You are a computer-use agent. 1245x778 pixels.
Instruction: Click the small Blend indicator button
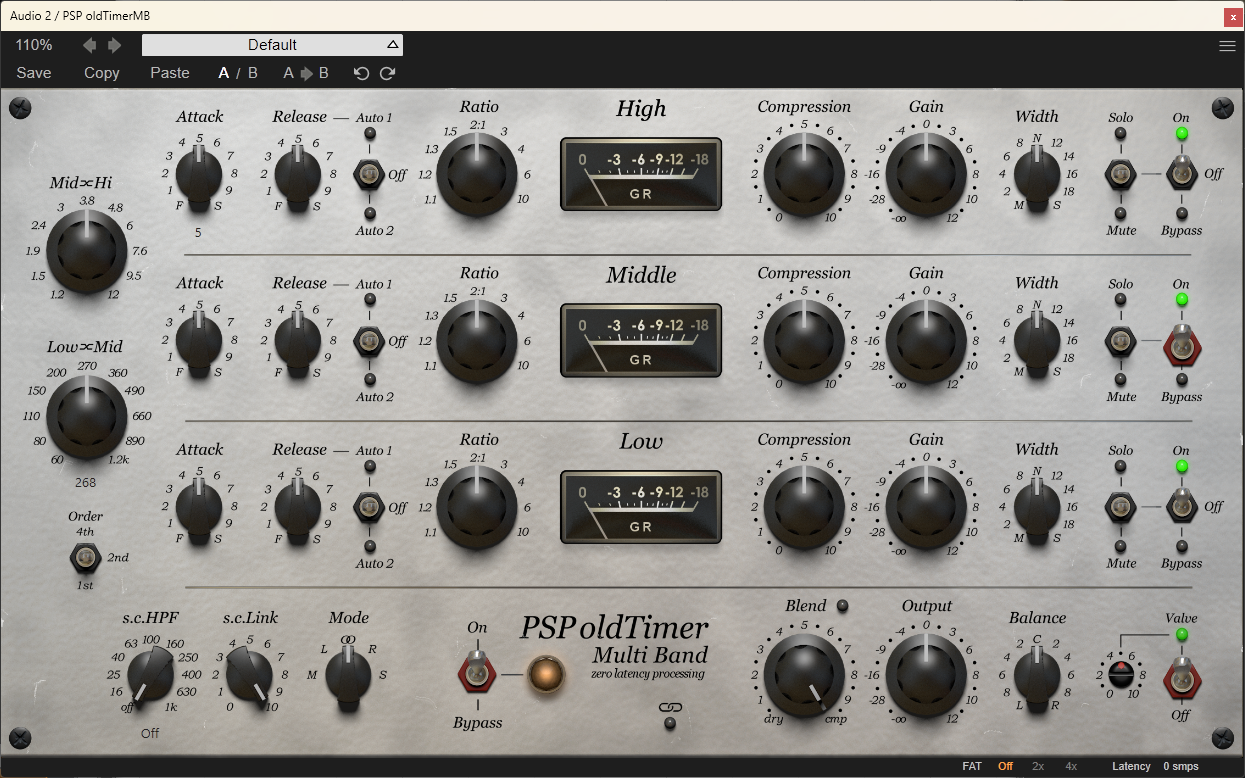pyautogui.click(x=842, y=606)
